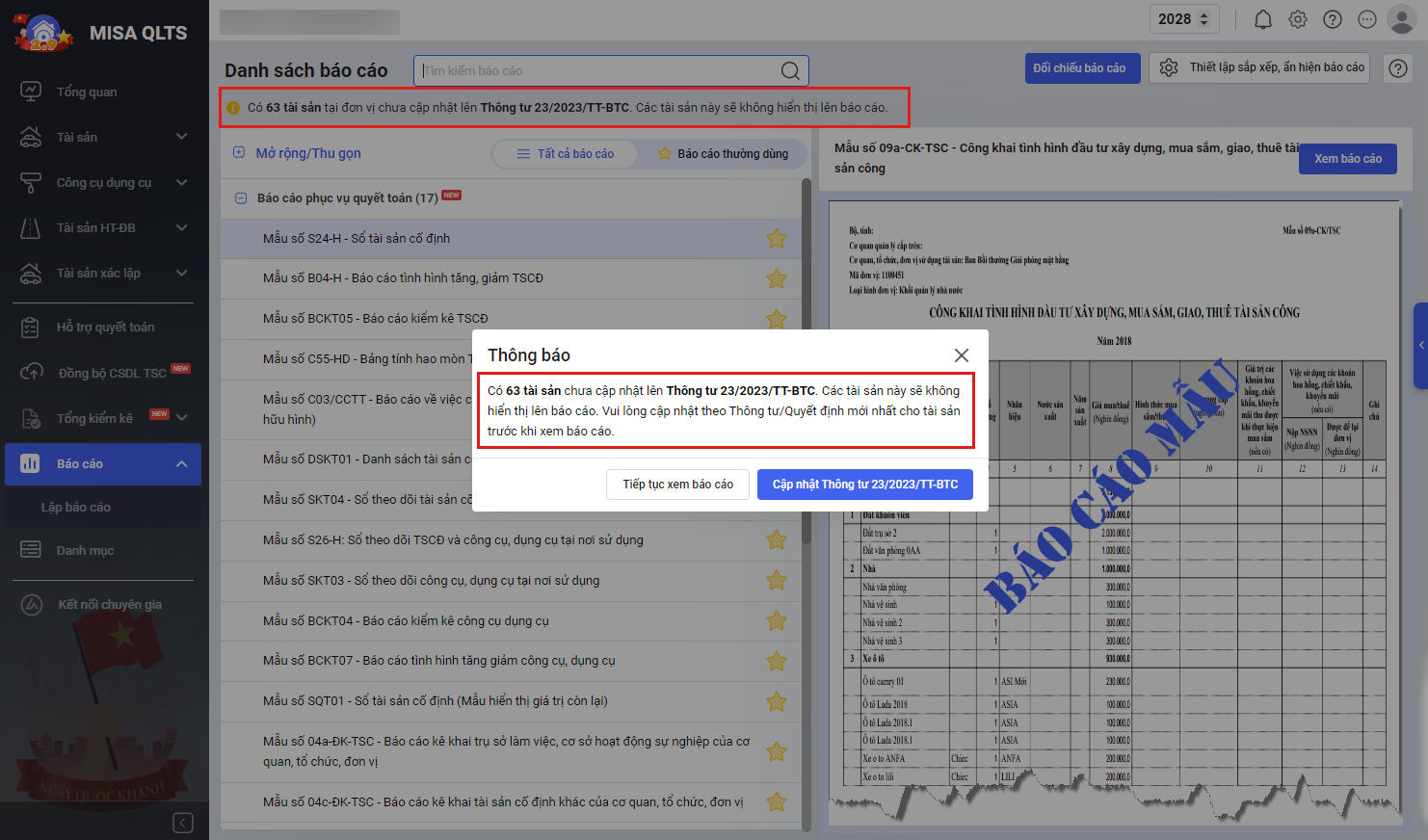1428x840 pixels.
Task: Click the Tài sản xác lập icon
Action: 31,273
